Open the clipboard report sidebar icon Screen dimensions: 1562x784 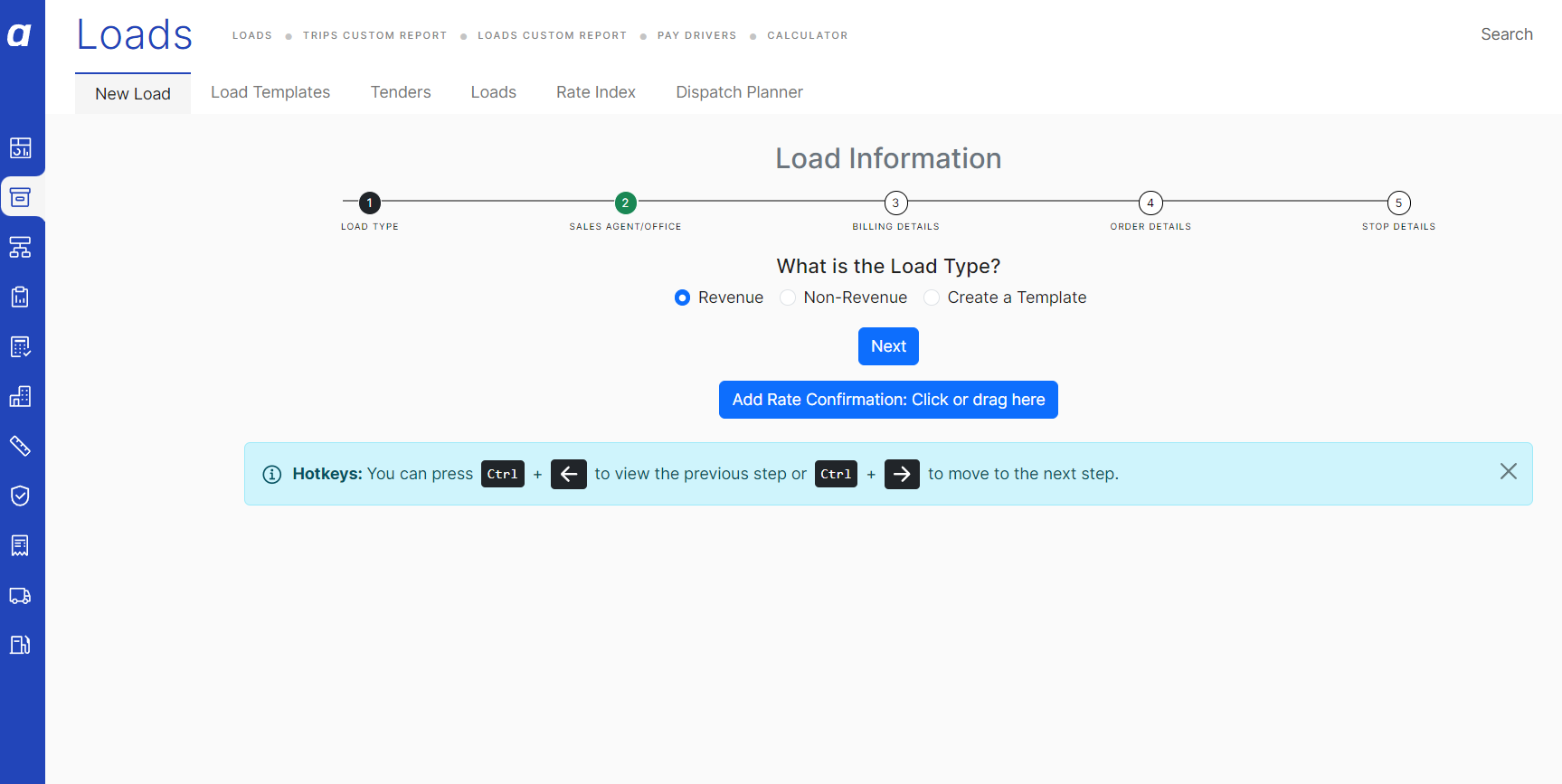pyautogui.click(x=20, y=297)
